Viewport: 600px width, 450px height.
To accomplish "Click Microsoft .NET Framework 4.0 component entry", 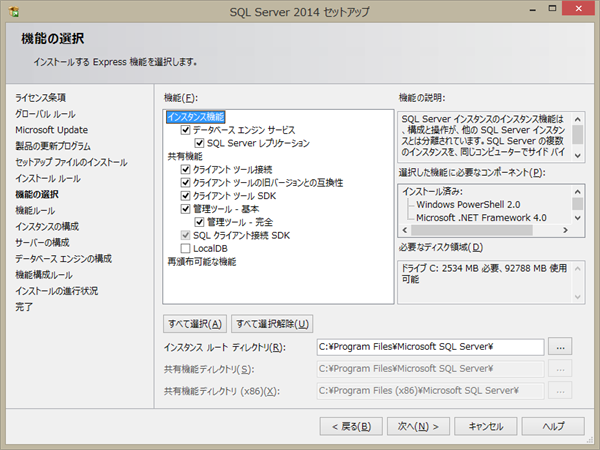I will [x=481, y=218].
